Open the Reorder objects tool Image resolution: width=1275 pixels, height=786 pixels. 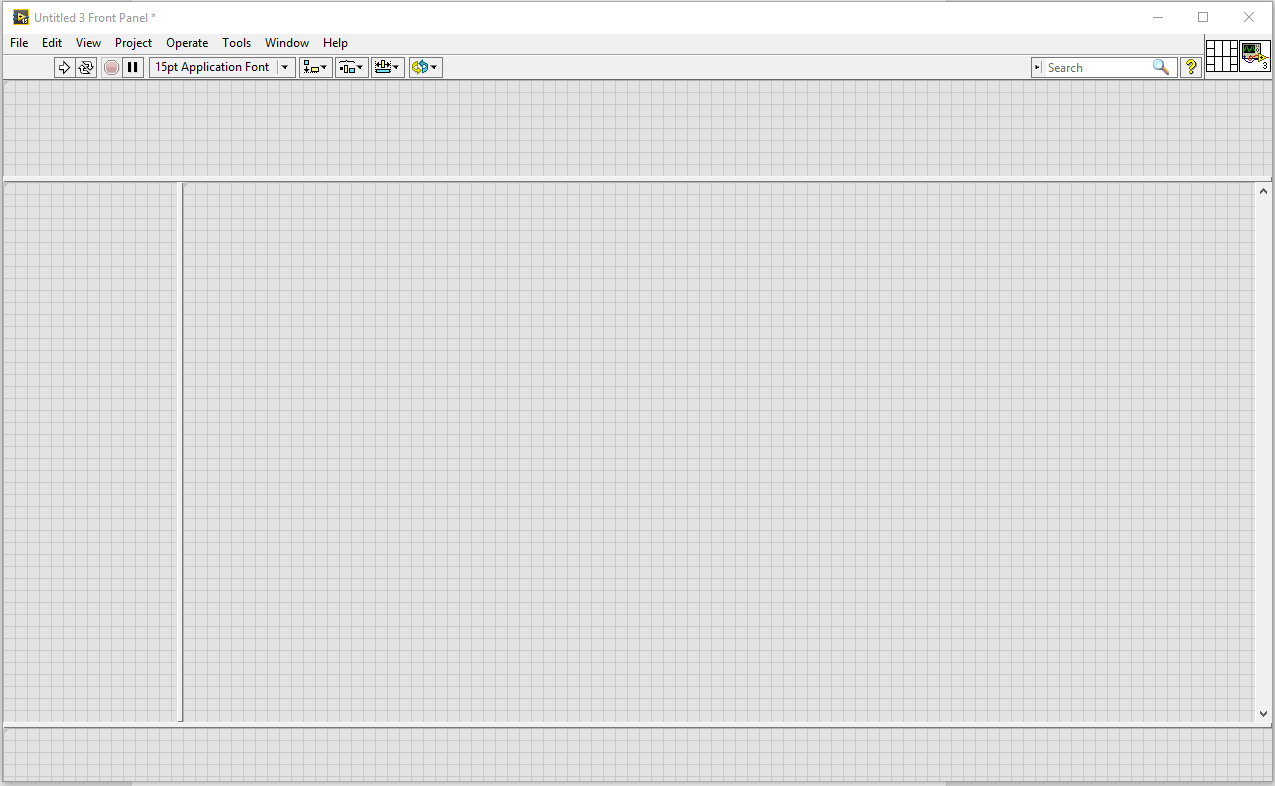[x=420, y=67]
